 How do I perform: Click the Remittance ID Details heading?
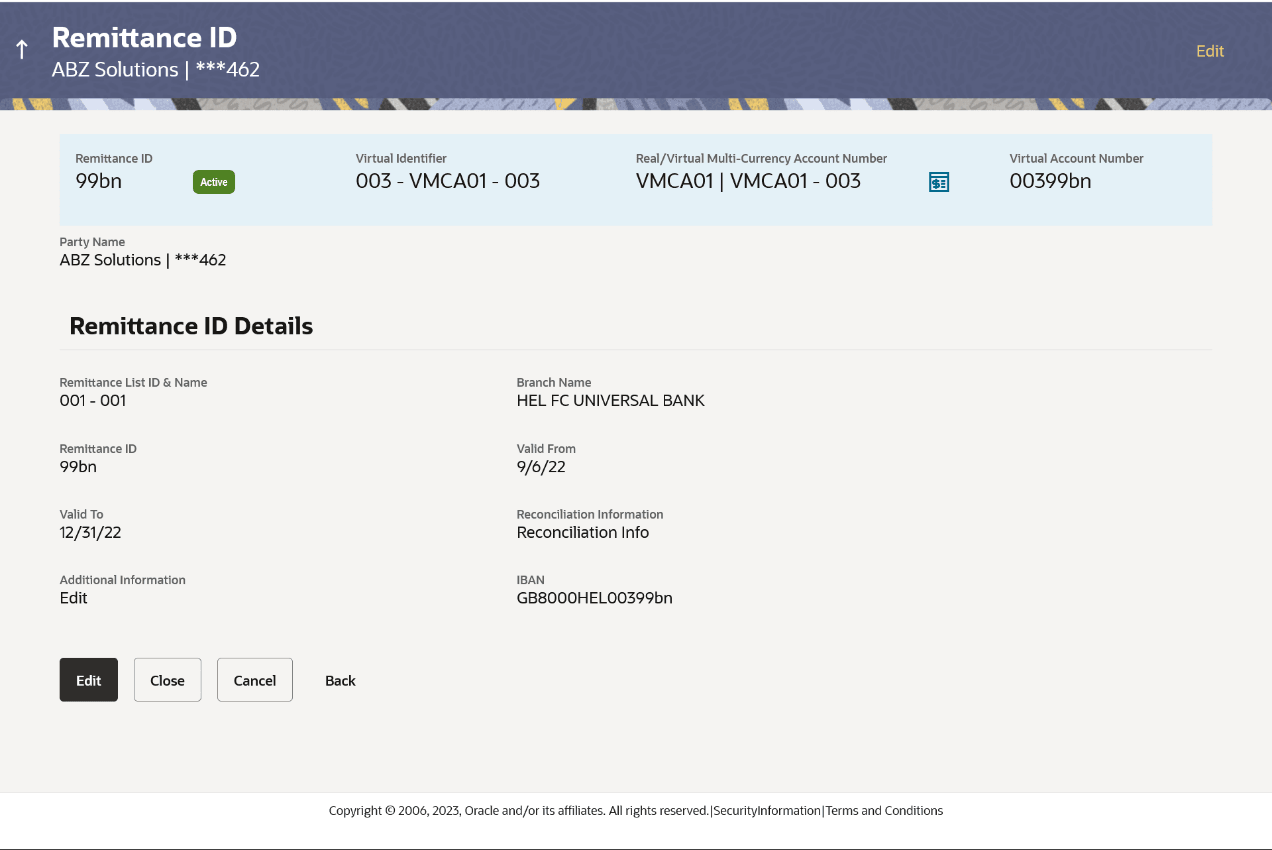point(191,326)
